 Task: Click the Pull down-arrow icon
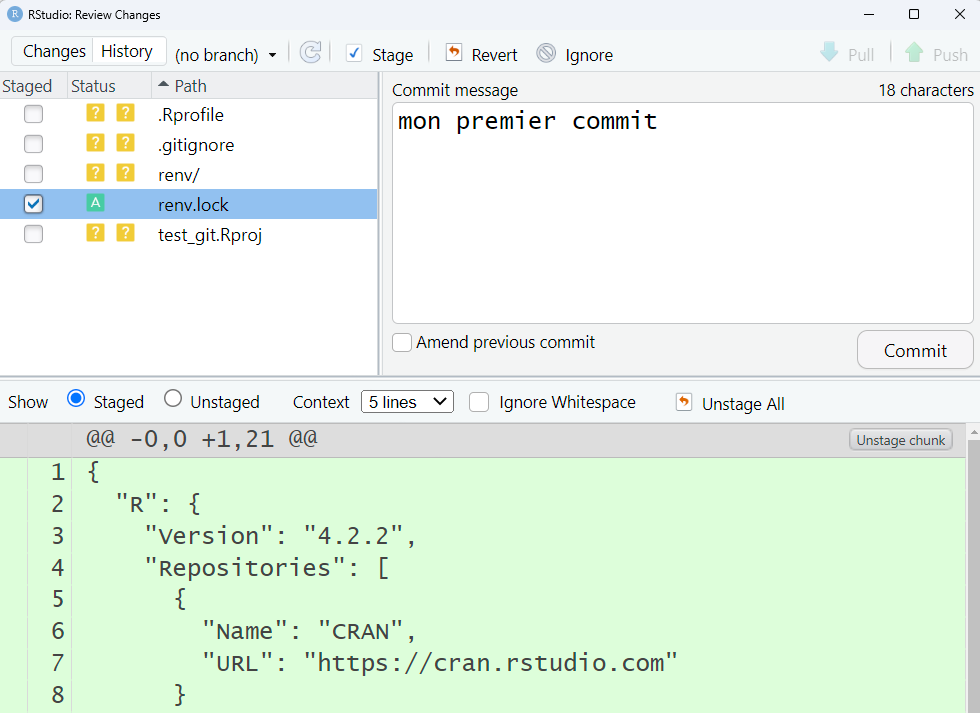[829, 53]
